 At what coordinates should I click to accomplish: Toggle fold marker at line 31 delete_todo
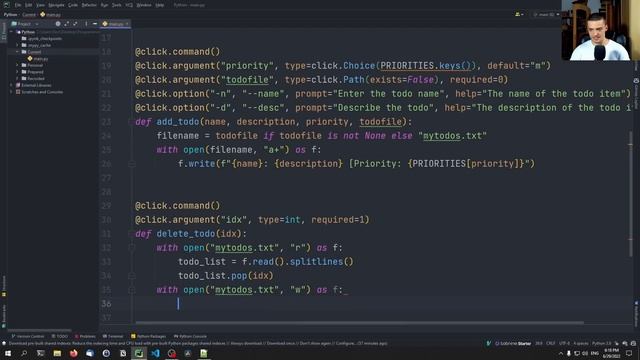pyautogui.click(x=131, y=234)
